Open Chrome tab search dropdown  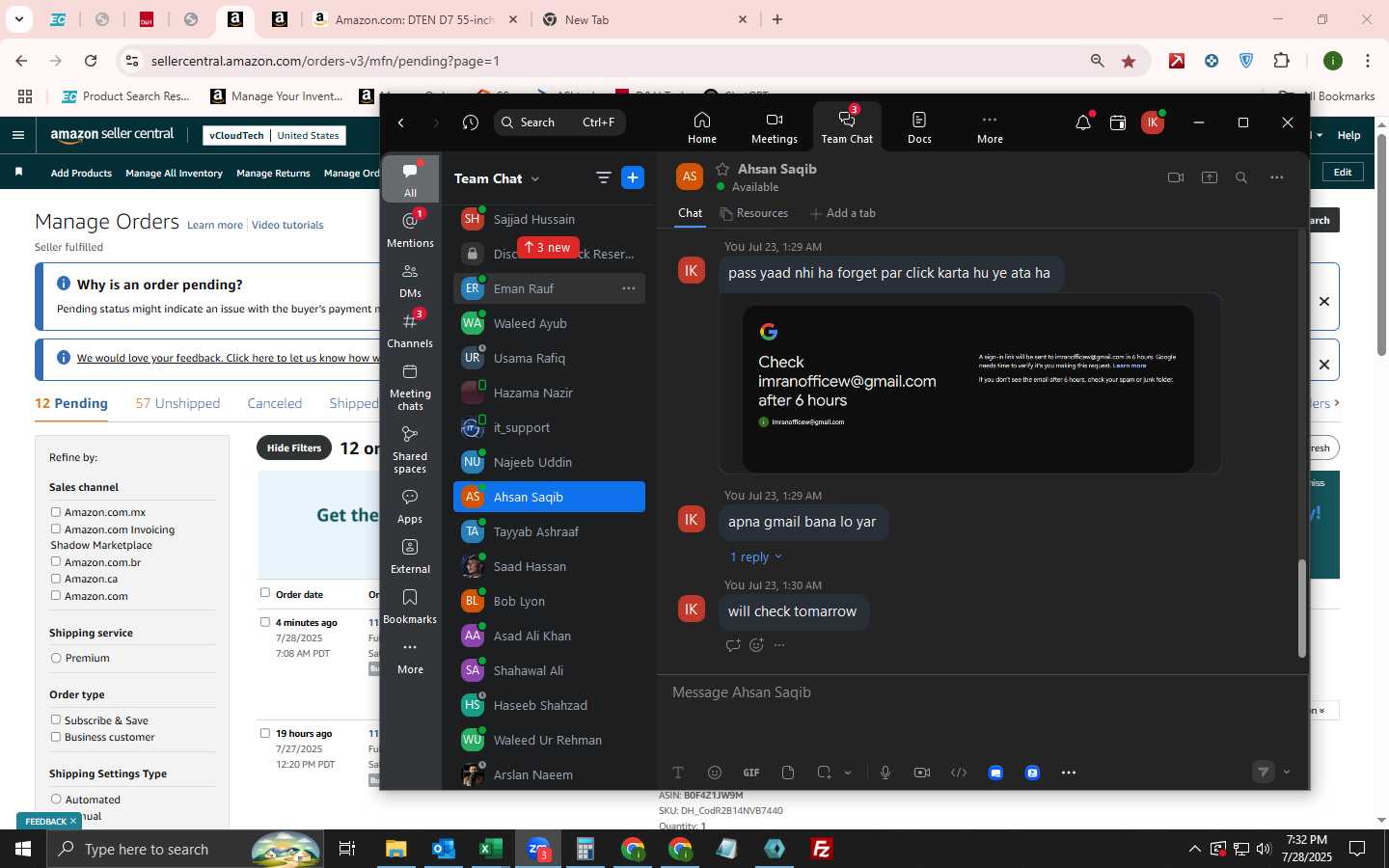click(x=19, y=19)
